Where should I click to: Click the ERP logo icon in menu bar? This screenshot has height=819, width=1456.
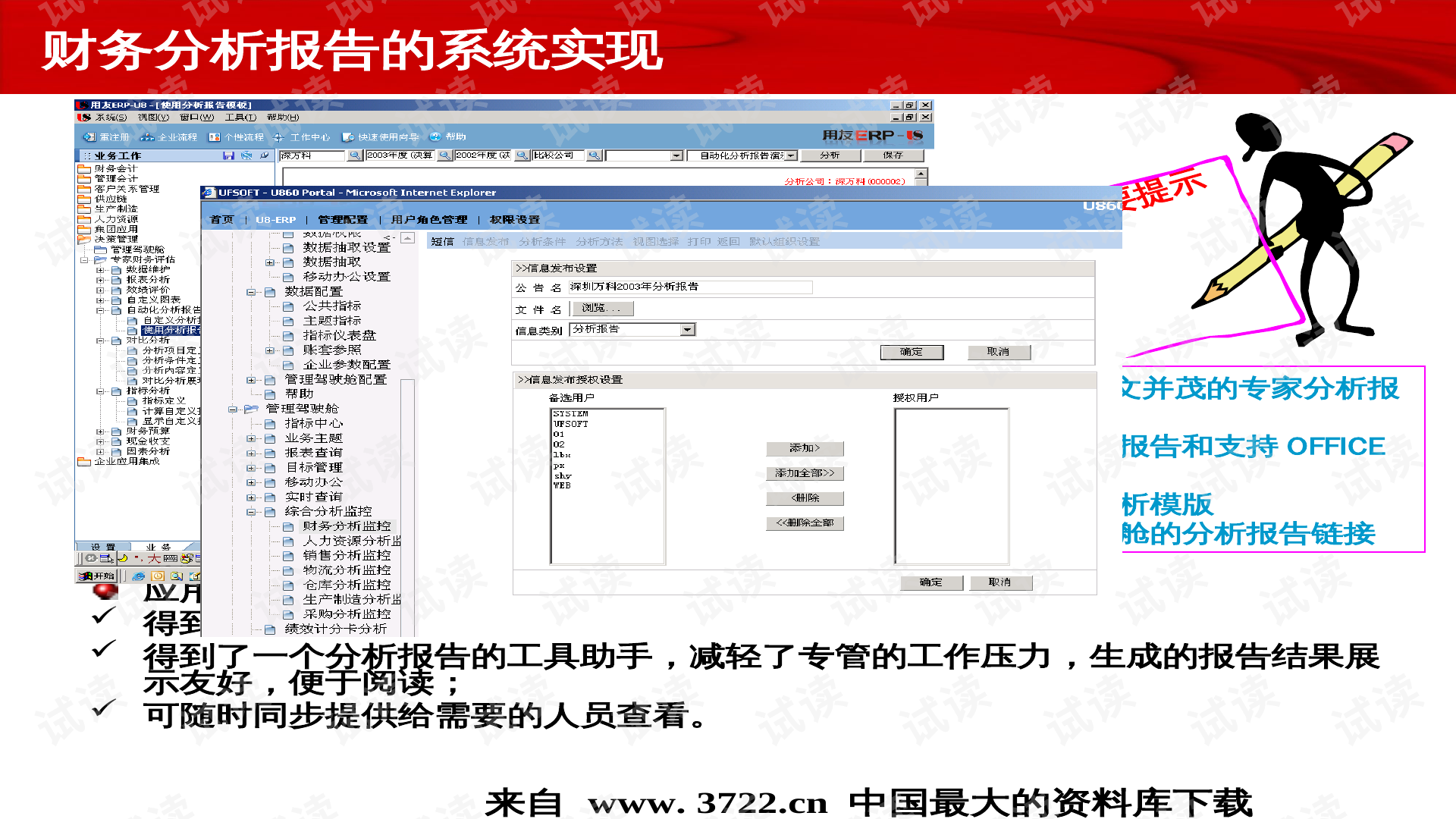(x=84, y=118)
